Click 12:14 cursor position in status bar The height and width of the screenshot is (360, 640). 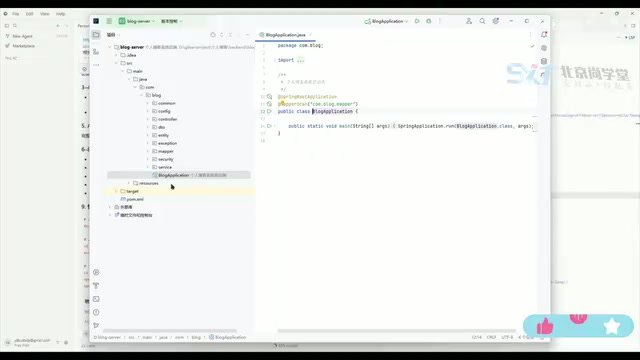point(476,338)
